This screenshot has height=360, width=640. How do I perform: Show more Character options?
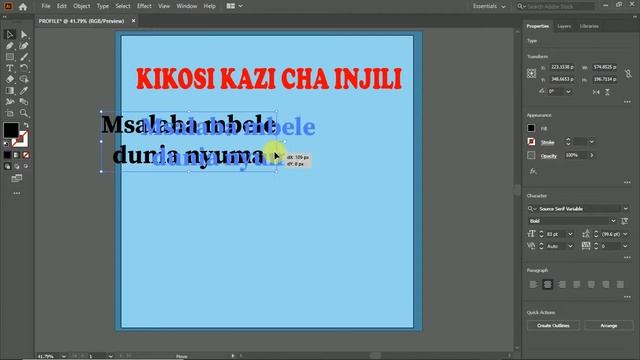pos(627,258)
